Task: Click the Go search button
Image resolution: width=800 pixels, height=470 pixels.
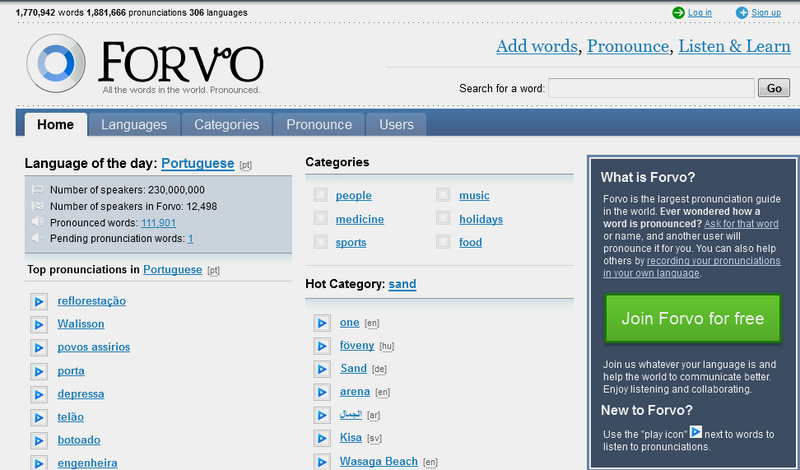Action: pyautogui.click(x=774, y=88)
